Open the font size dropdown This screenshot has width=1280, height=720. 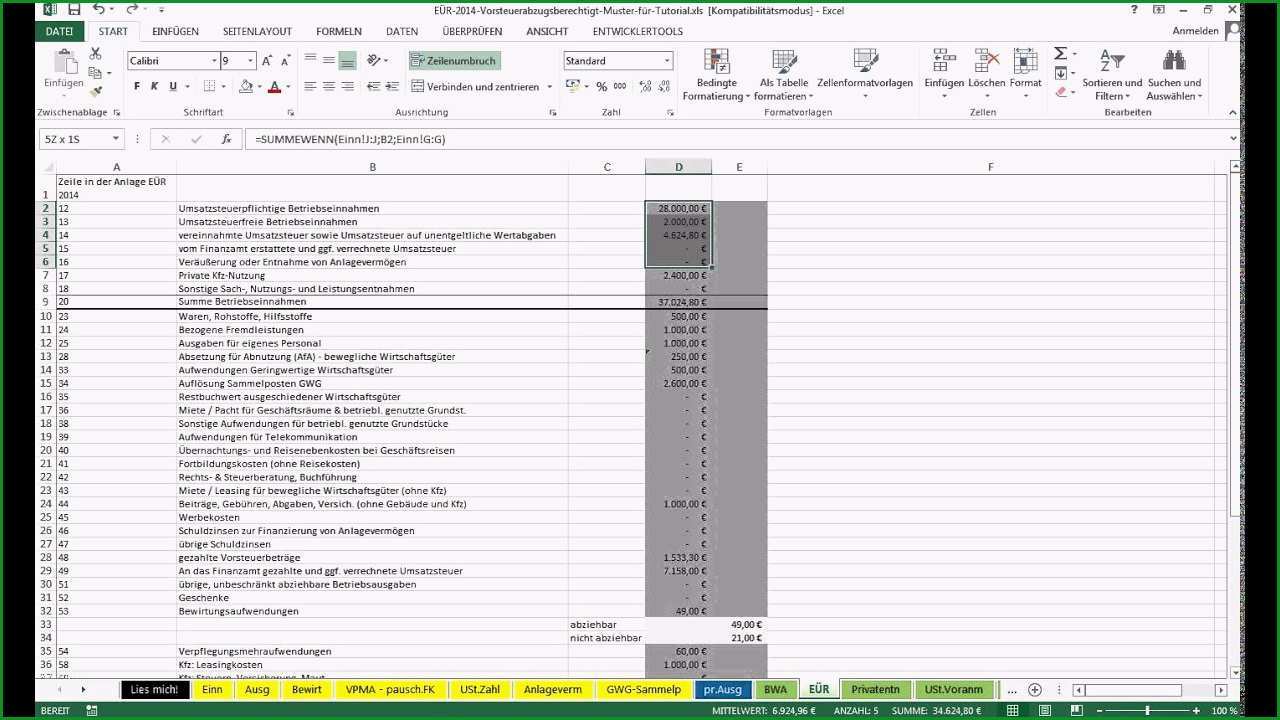(x=251, y=61)
